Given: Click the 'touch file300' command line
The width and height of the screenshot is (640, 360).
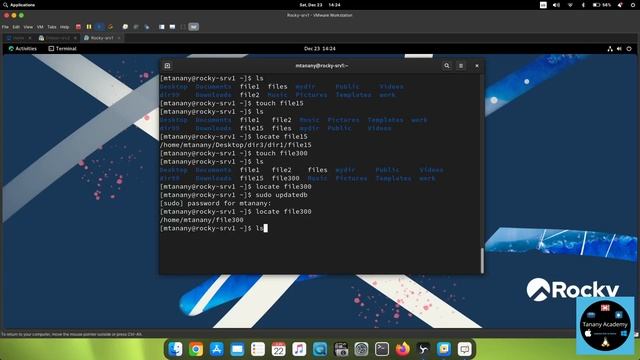Looking at the screenshot, I should pos(234,153).
